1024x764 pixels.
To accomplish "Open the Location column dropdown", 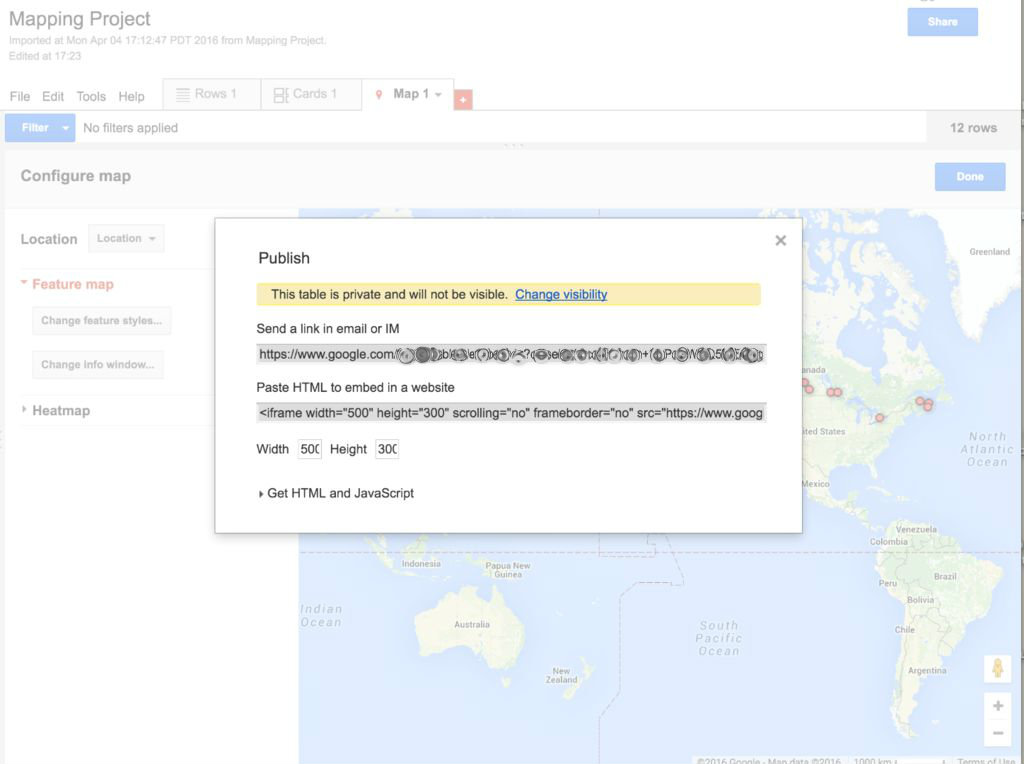I will 126,239.
